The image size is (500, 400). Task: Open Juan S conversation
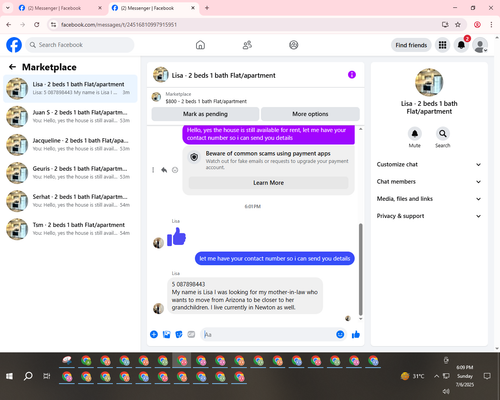(70, 116)
